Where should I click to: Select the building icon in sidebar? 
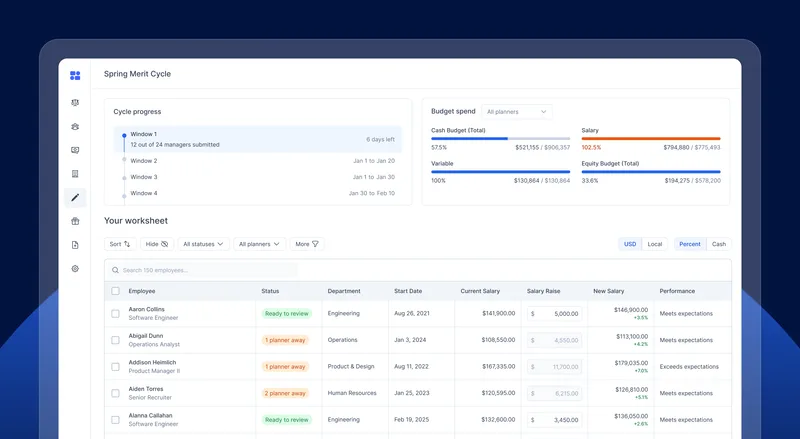coord(75,174)
